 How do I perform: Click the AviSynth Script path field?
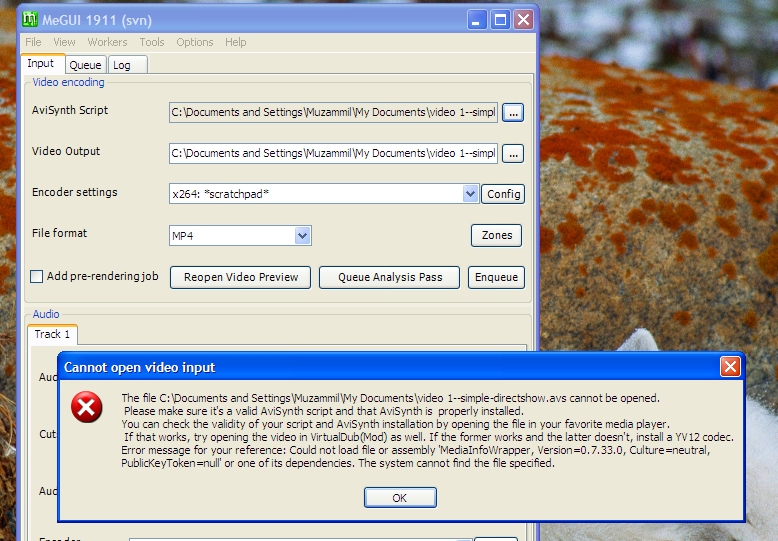tap(333, 113)
